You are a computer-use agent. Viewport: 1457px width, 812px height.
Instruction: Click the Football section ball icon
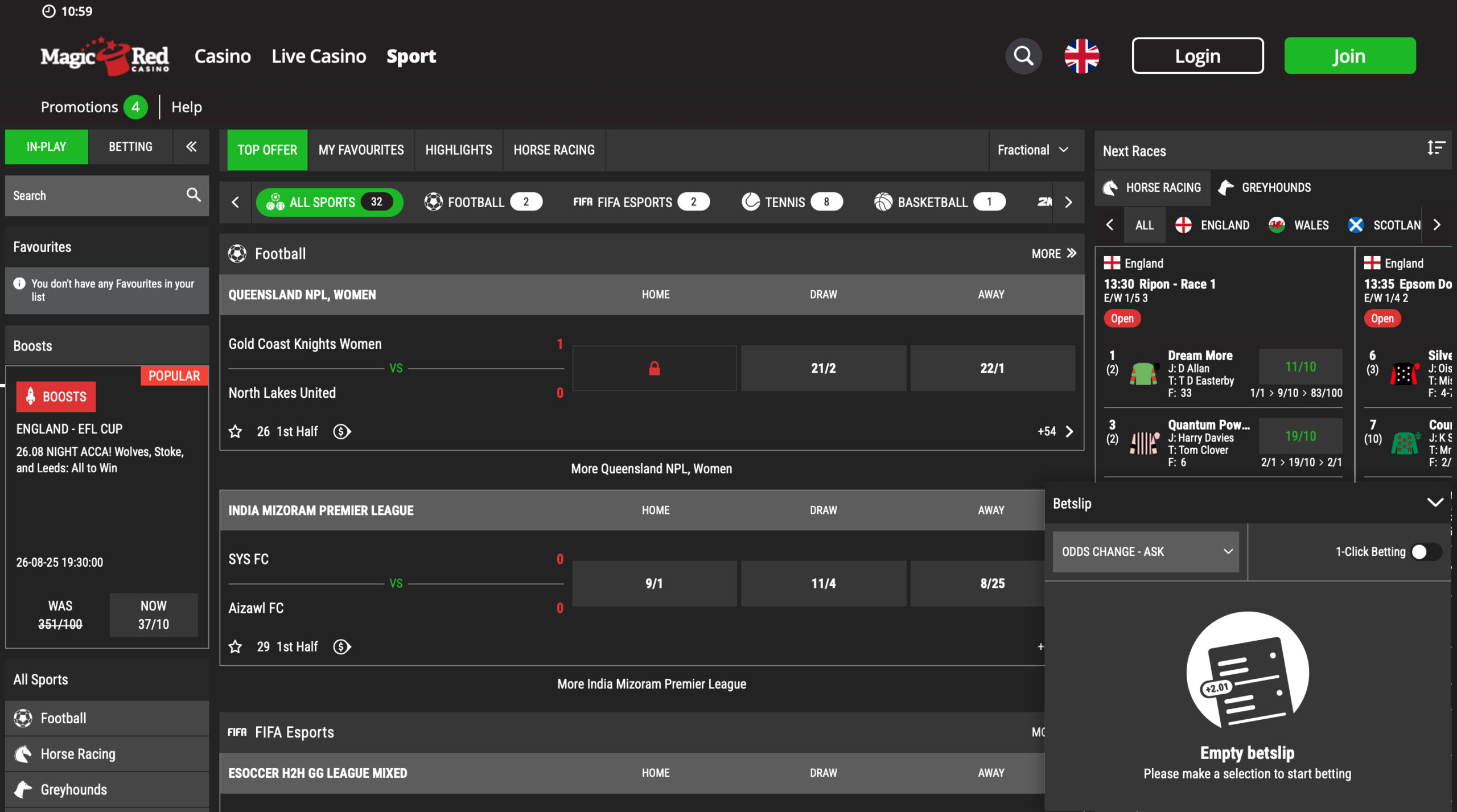[237, 254]
